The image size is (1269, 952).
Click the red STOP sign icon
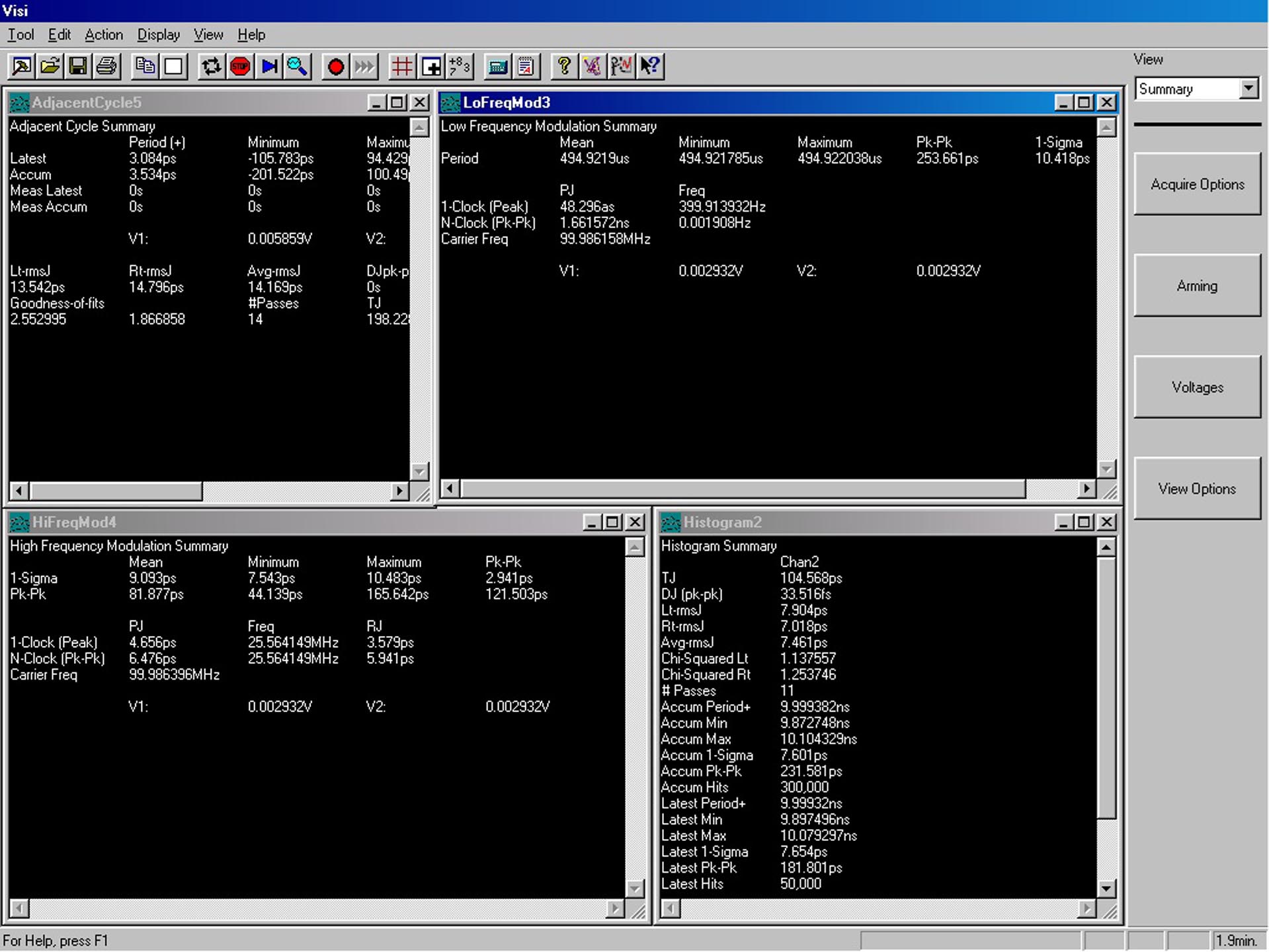tap(240, 66)
